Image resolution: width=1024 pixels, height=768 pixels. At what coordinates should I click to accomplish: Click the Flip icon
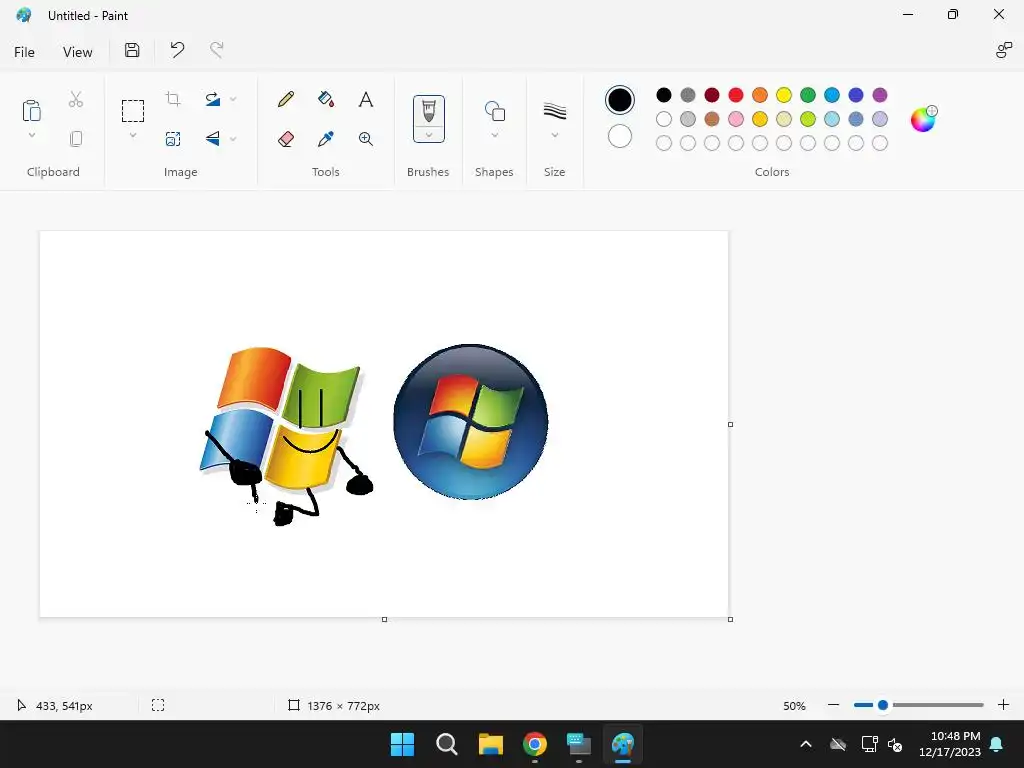pyautogui.click(x=213, y=138)
